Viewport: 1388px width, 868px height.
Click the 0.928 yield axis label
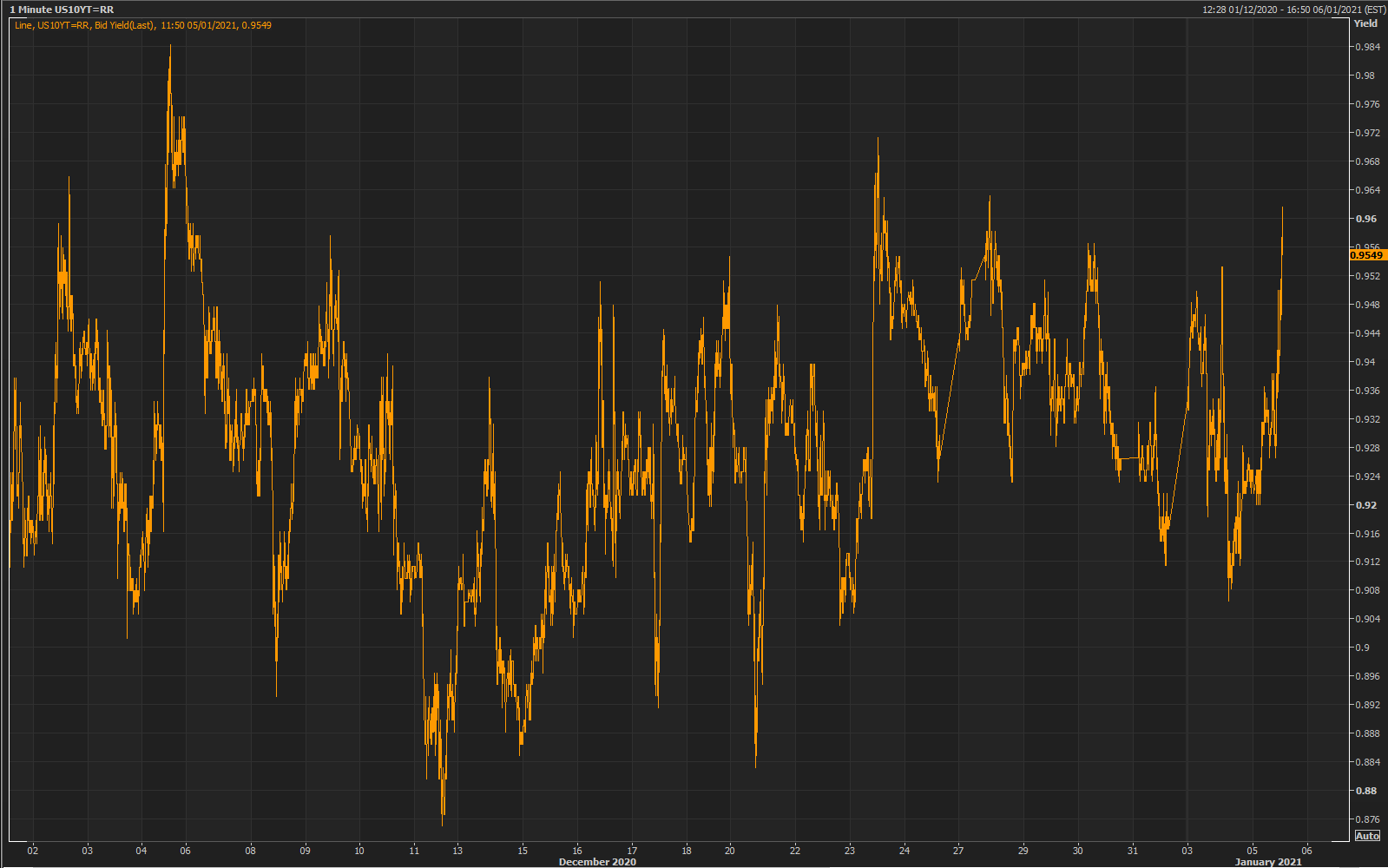click(x=1368, y=448)
